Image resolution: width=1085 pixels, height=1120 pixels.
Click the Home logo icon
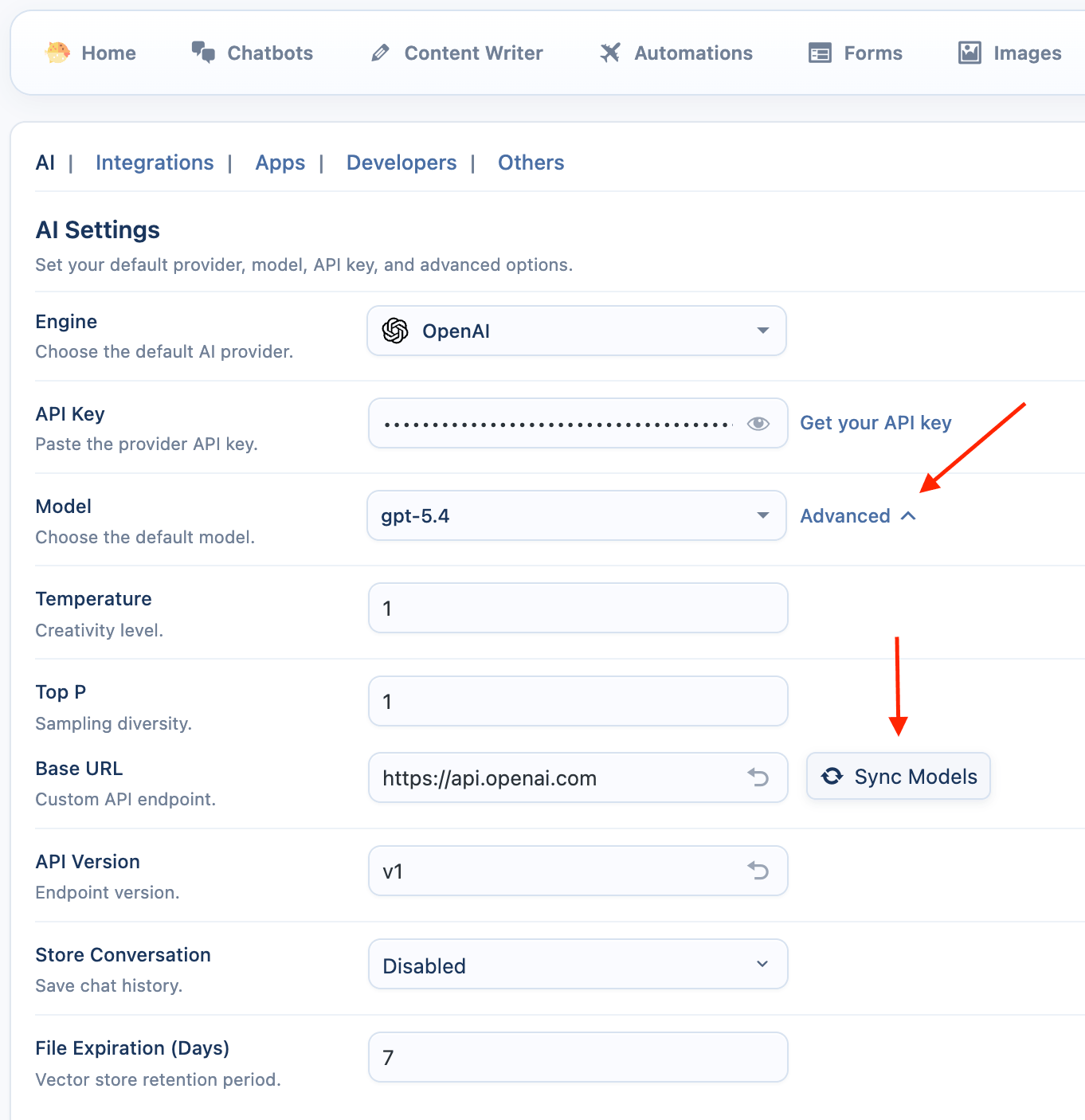(x=57, y=53)
